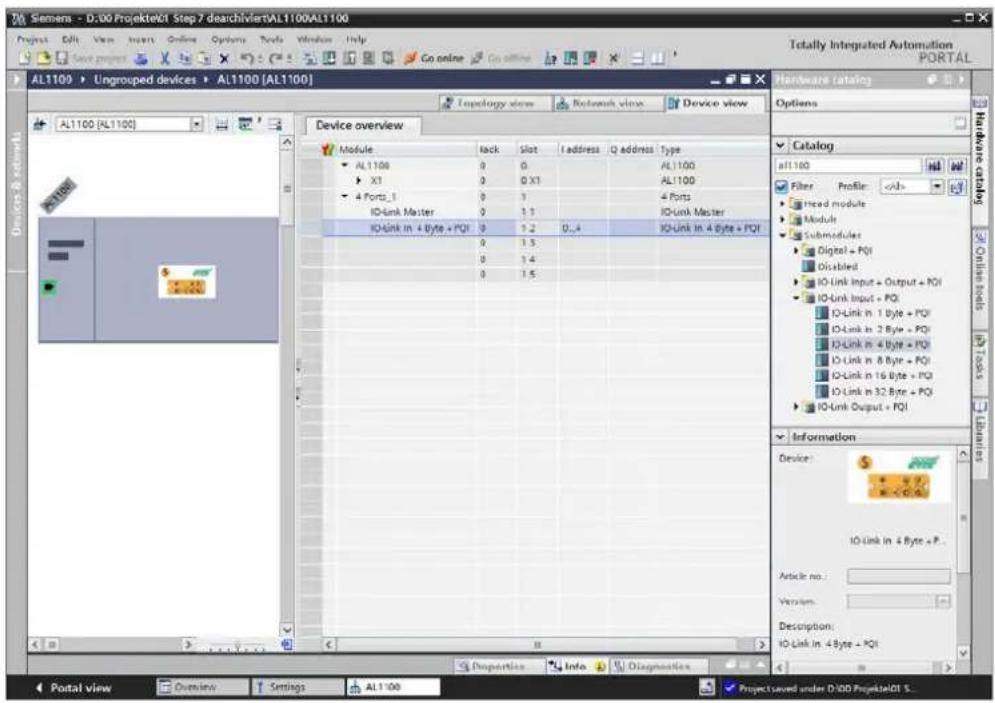Viewport: 995px width, 703px height.
Task: Open the Version dropdown in Information
Action: 944,601
